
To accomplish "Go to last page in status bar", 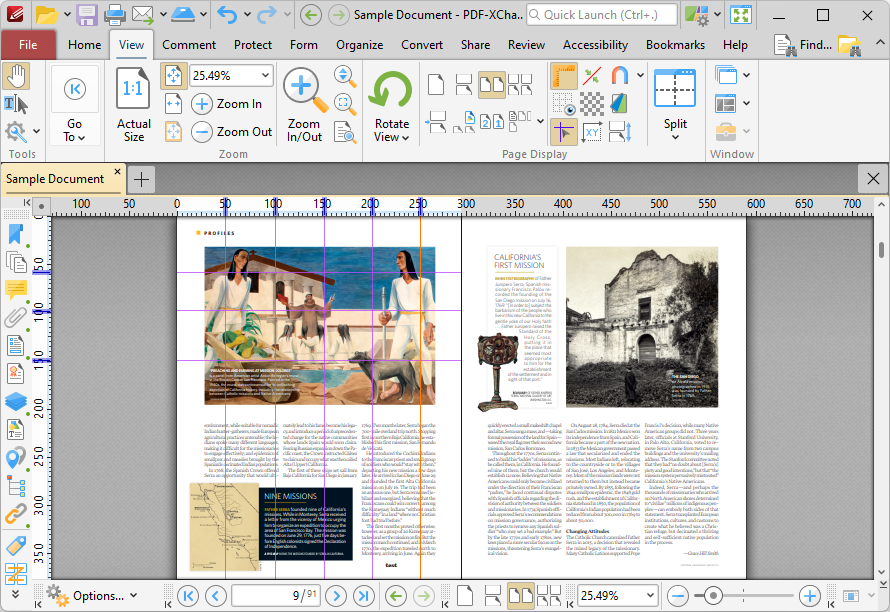I will point(363,596).
